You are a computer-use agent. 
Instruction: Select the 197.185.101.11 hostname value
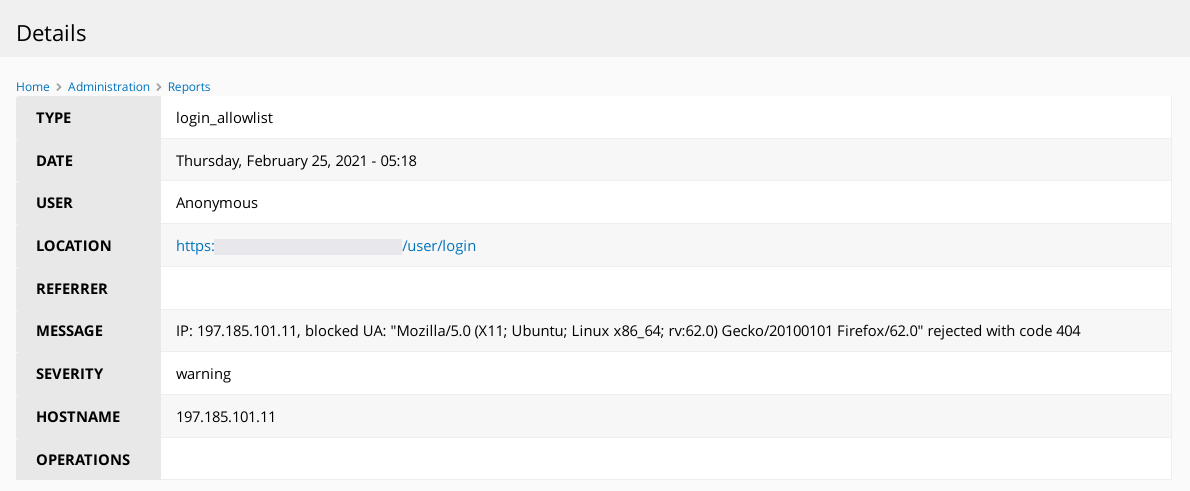225,417
